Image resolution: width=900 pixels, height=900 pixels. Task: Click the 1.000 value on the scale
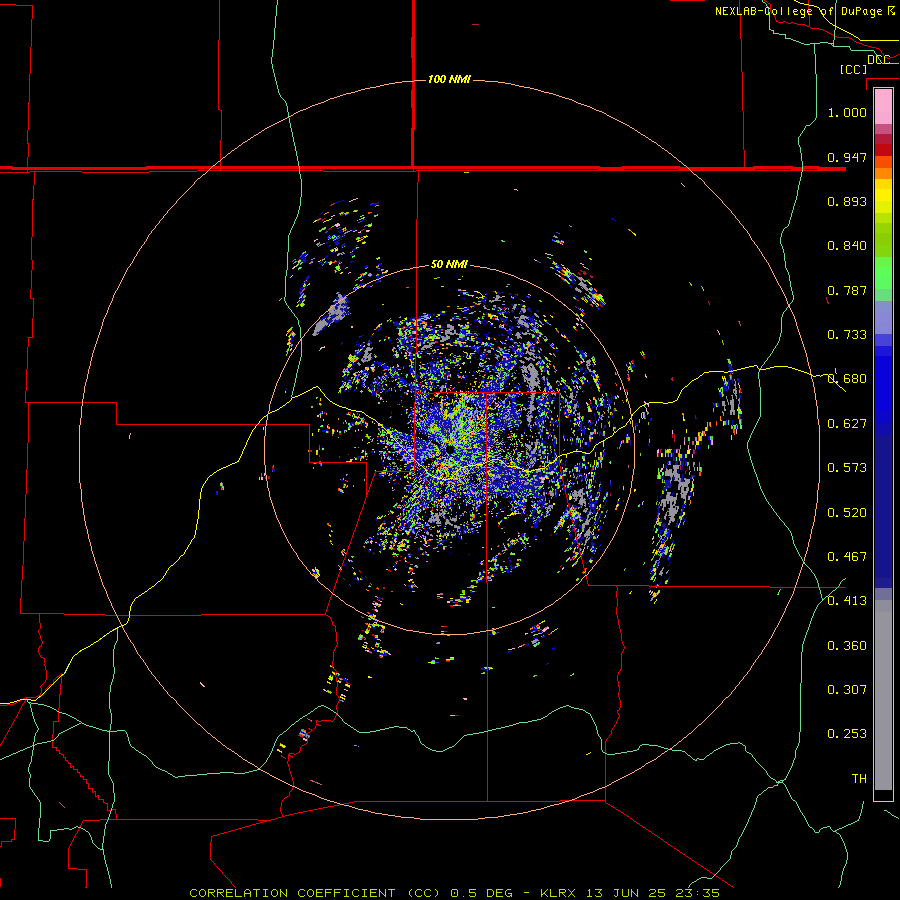pyautogui.click(x=847, y=112)
